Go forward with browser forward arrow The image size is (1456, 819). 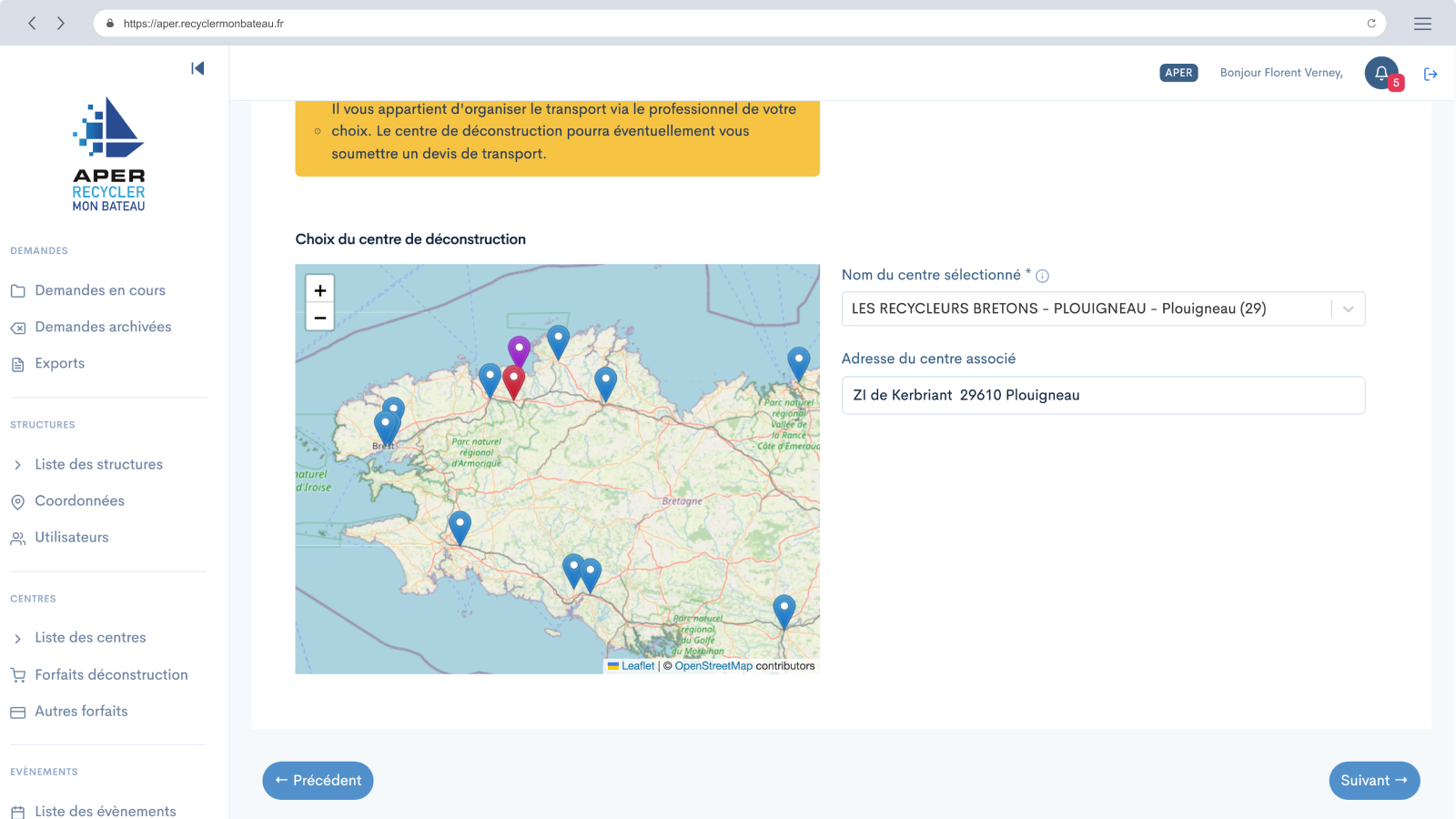pos(61,23)
